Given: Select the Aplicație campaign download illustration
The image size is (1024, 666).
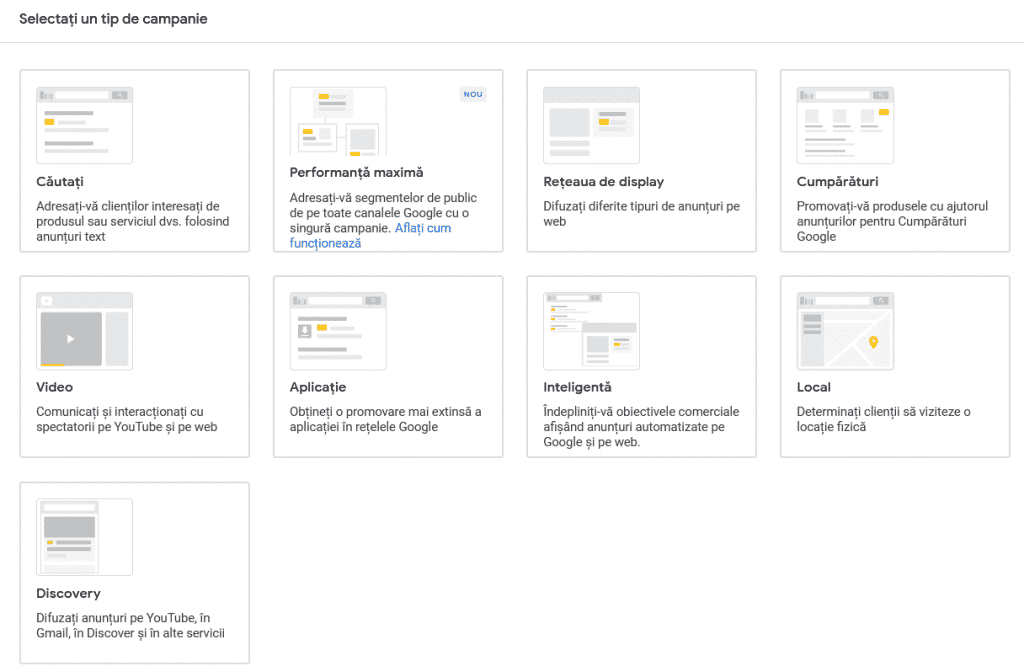Looking at the screenshot, I should coord(338,331).
